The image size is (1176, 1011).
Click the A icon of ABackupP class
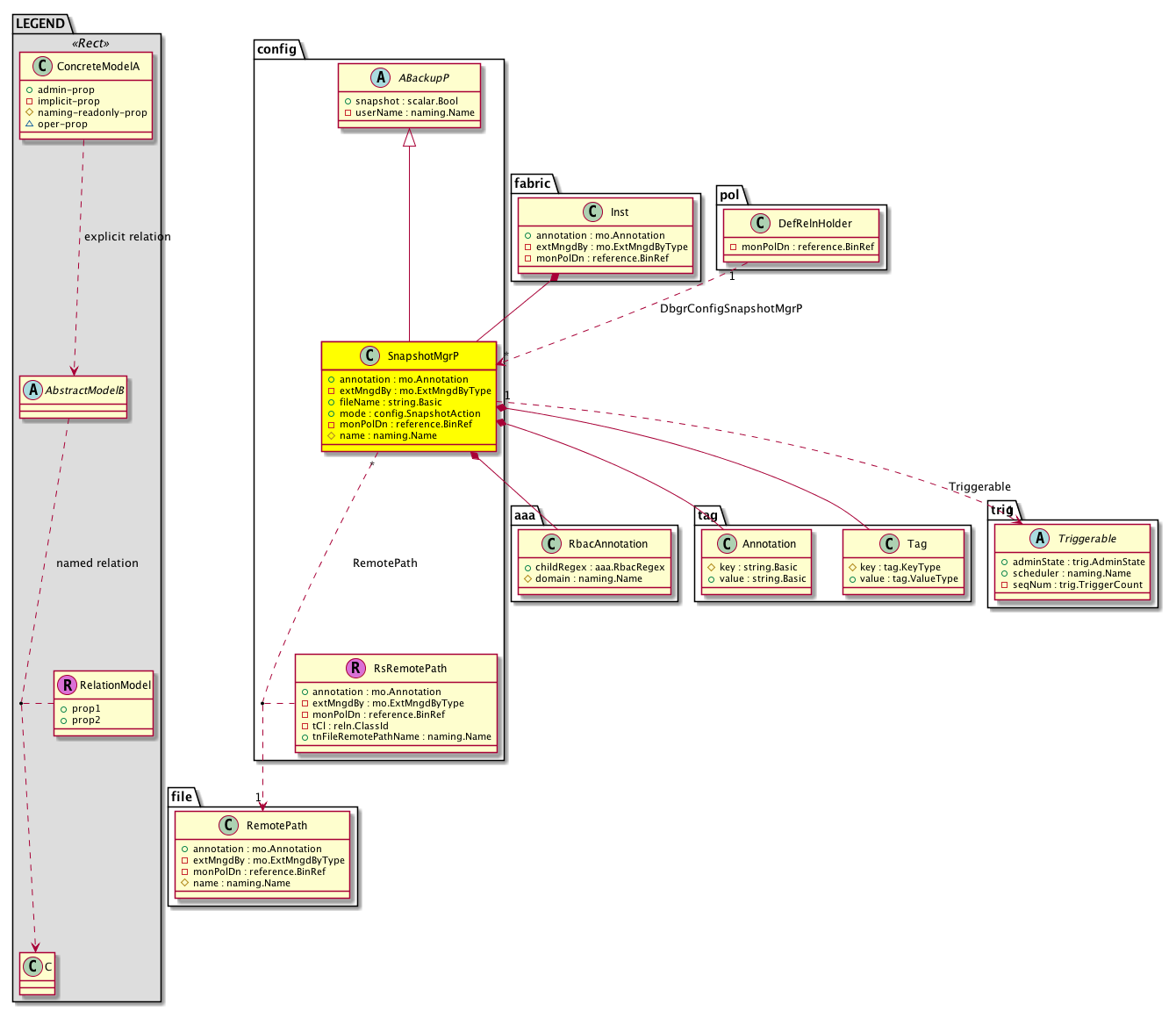381,78
